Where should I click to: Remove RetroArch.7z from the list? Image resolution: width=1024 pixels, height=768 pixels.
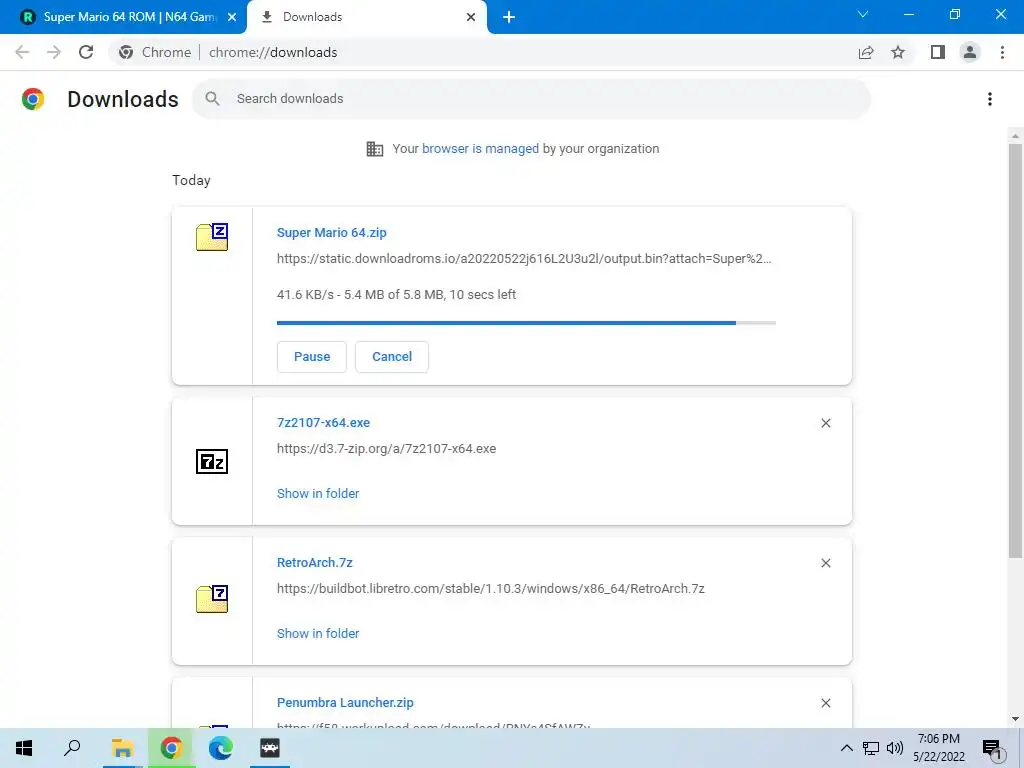[x=825, y=563]
